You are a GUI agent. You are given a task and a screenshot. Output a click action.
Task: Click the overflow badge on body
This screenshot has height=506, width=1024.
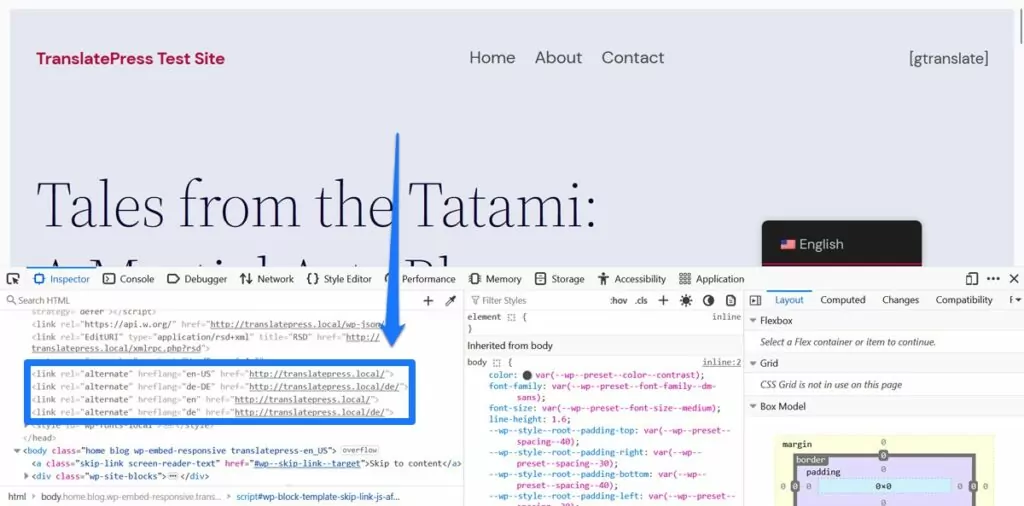[x=359, y=451]
